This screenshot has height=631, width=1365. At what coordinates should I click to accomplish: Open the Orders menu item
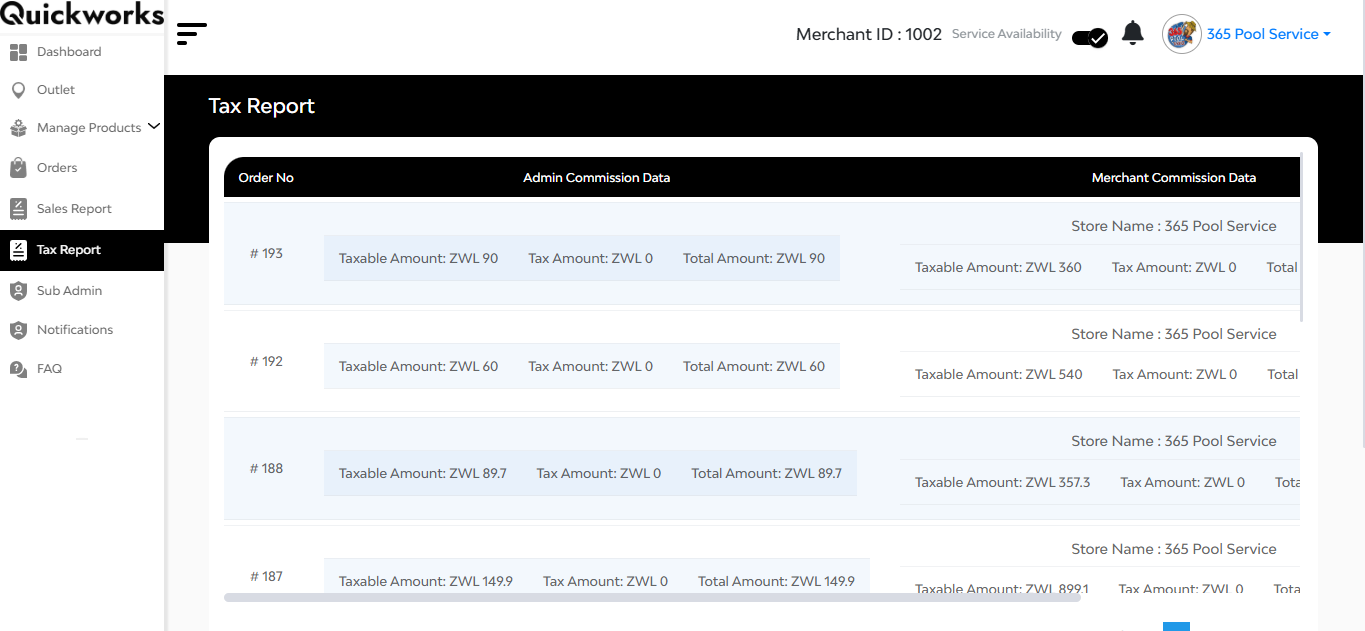click(x=57, y=168)
